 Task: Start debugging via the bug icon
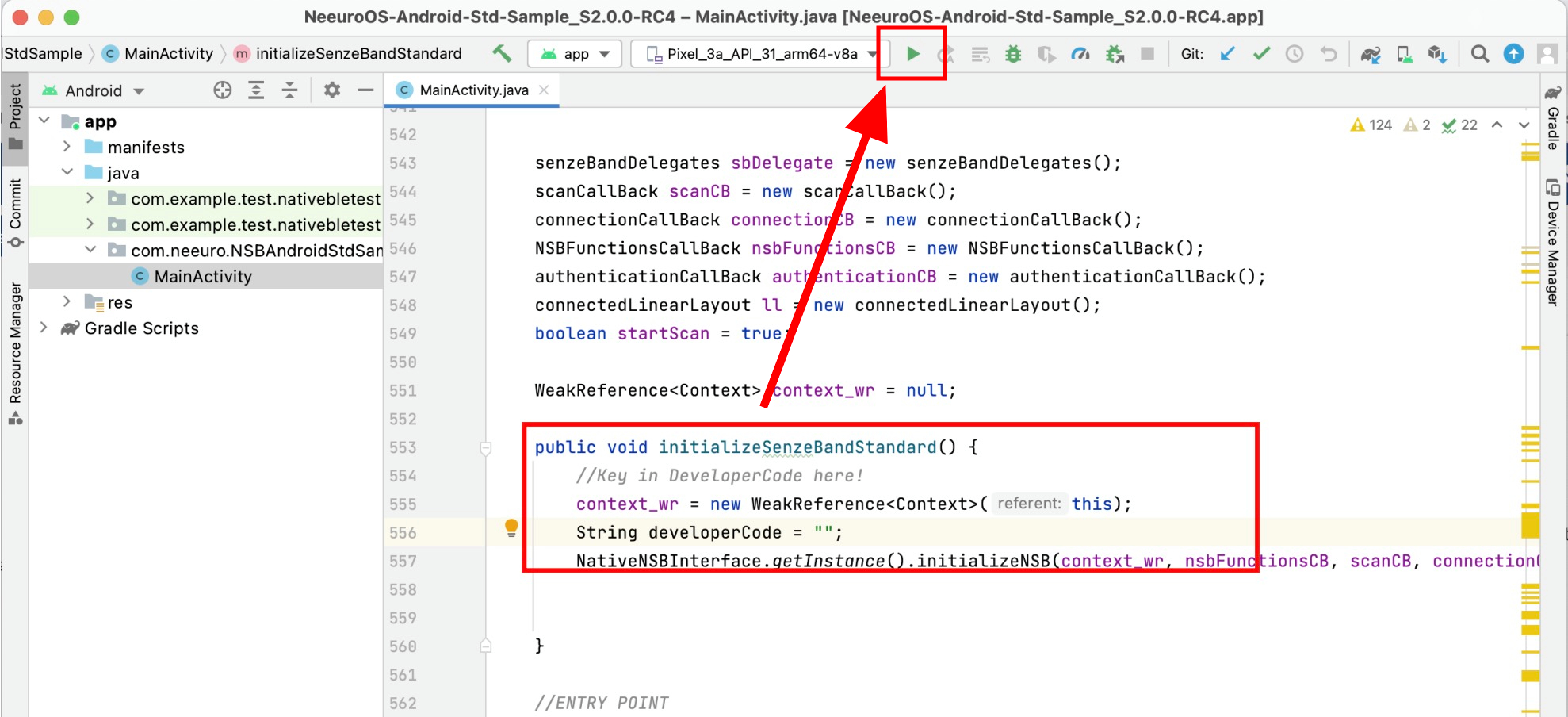1013,54
